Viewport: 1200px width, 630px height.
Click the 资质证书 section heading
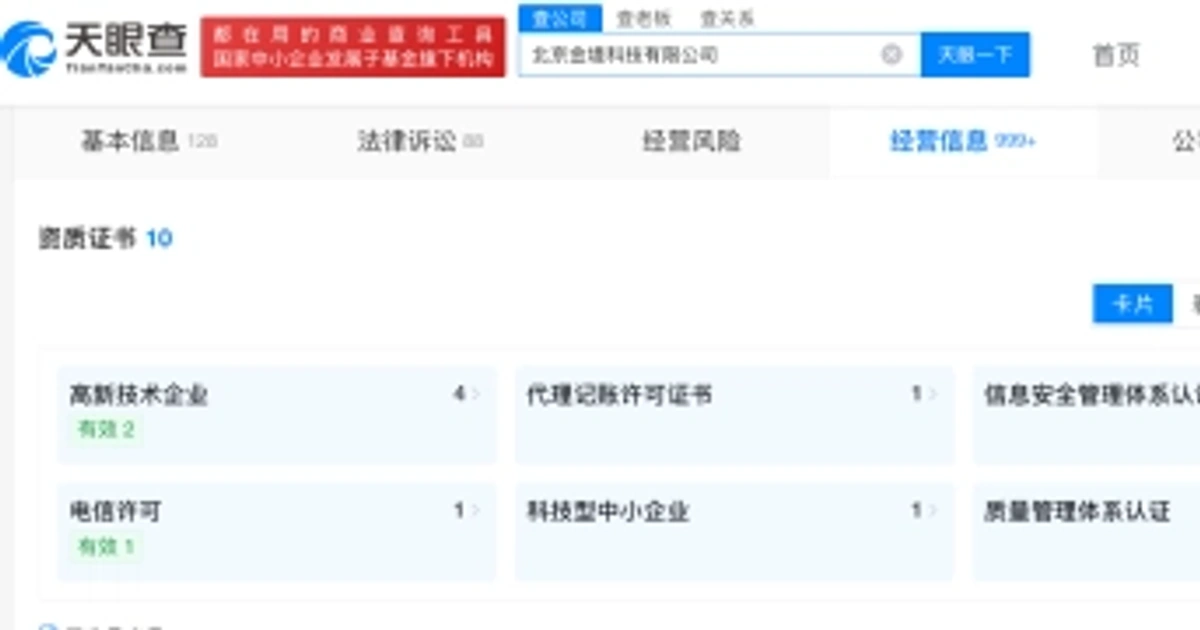point(88,239)
